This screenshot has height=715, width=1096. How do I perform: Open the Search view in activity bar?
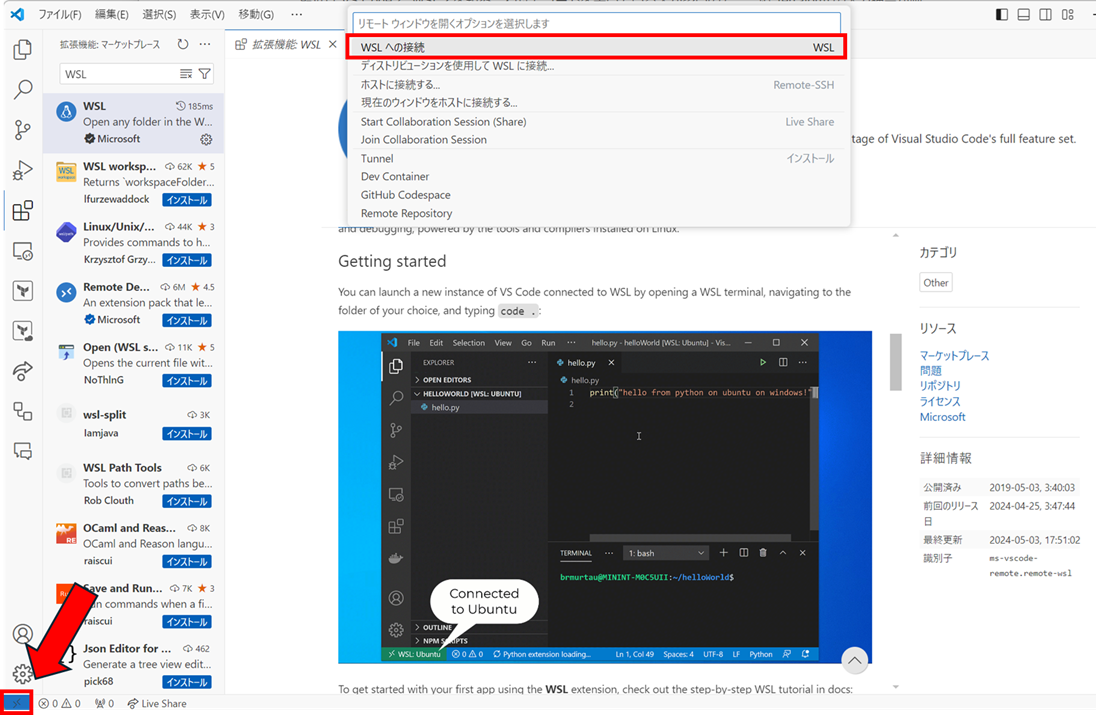[22, 89]
